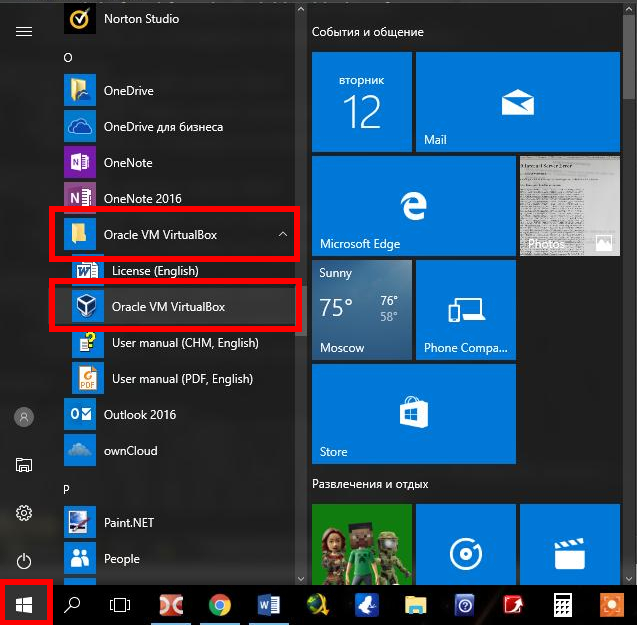
Task: Open the user account icon
Action: (24, 417)
